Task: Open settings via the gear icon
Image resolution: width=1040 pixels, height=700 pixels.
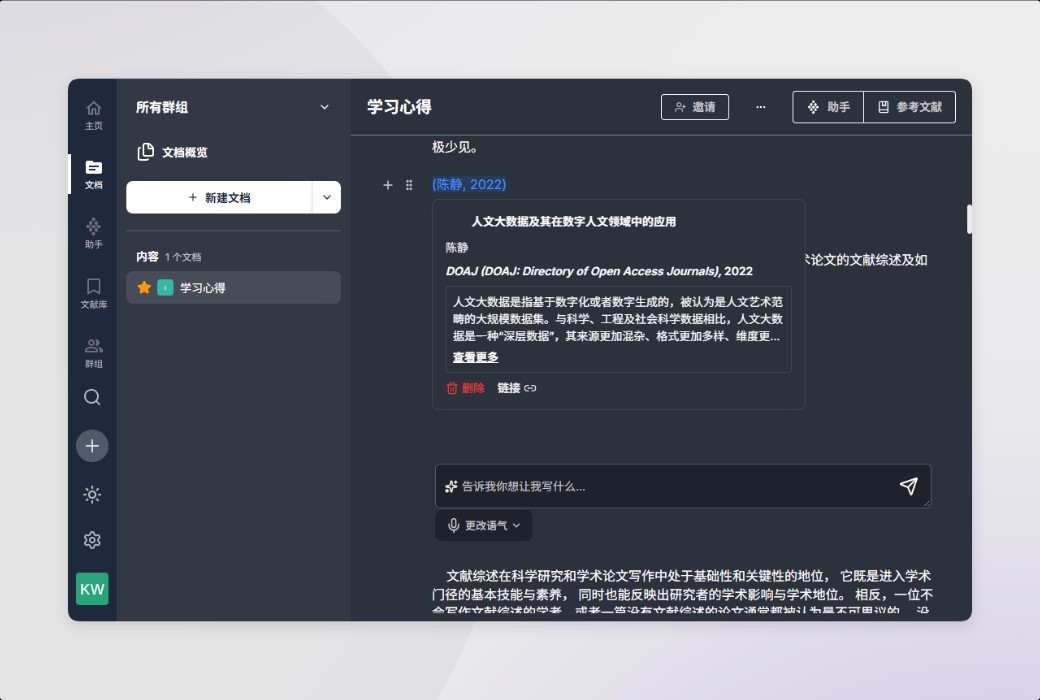Action: coord(92,540)
